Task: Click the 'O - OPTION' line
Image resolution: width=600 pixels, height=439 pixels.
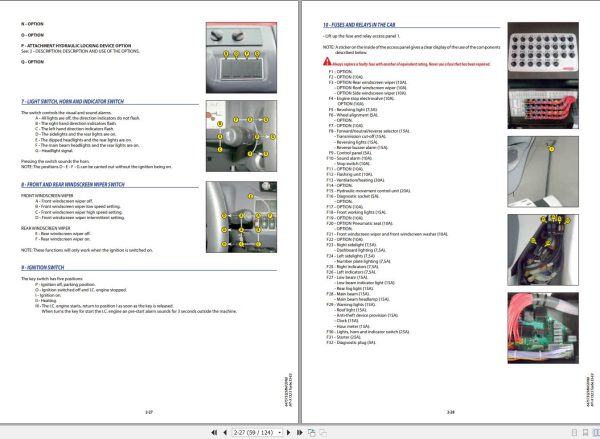Action: pyautogui.click(x=32, y=35)
